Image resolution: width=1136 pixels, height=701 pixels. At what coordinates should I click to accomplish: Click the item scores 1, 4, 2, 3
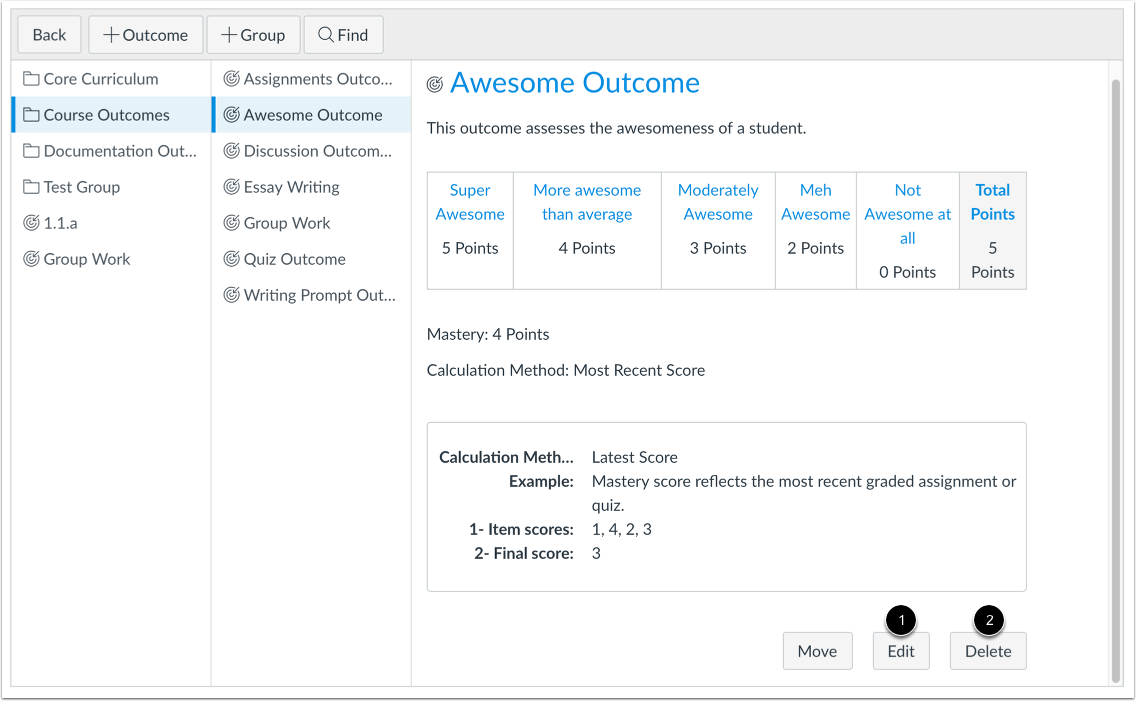click(x=622, y=529)
